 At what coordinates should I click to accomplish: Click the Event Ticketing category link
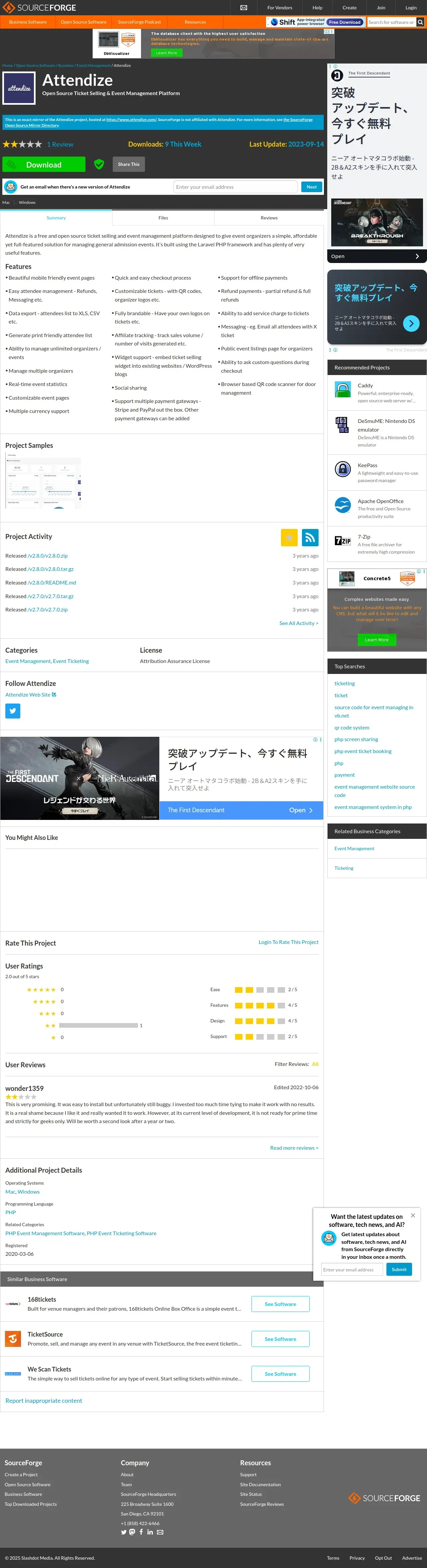71,661
